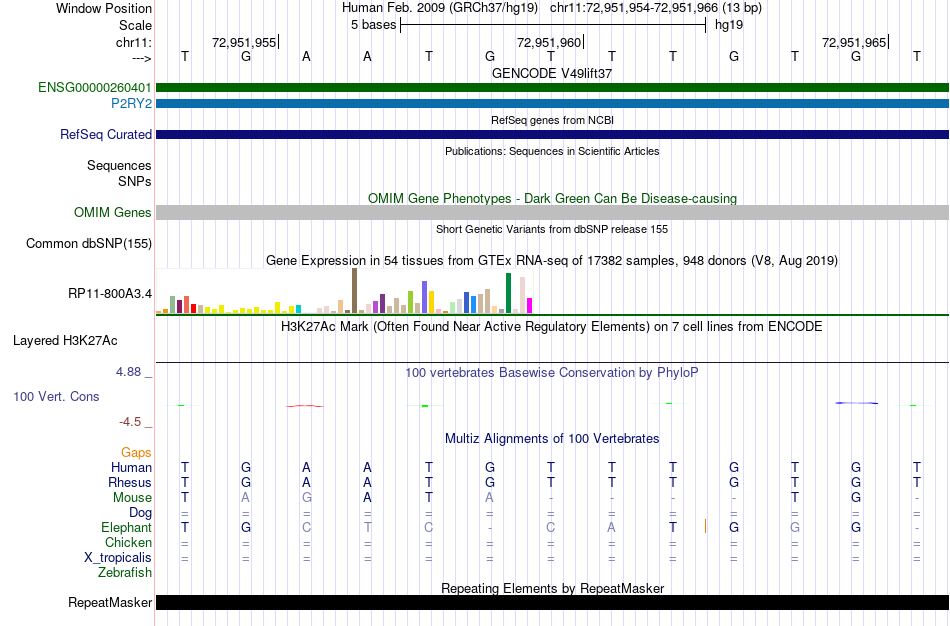Select the Layered H3K27Ac track label
This screenshot has width=950, height=626.
coord(65,341)
